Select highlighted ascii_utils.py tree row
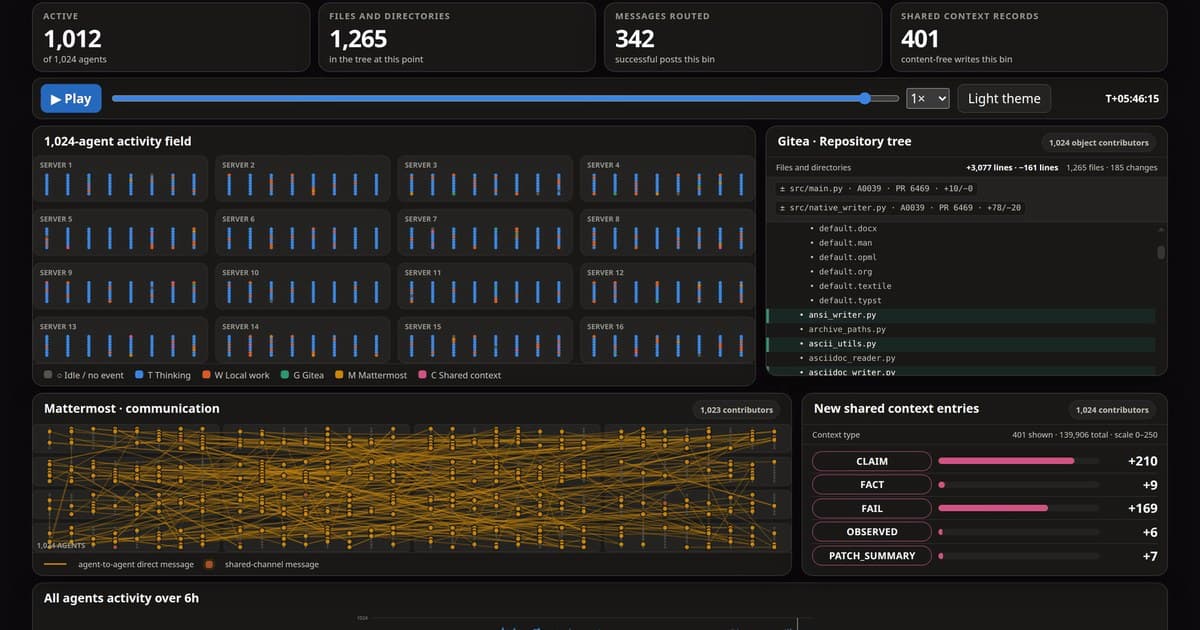This screenshot has width=1200, height=630. [x=960, y=343]
